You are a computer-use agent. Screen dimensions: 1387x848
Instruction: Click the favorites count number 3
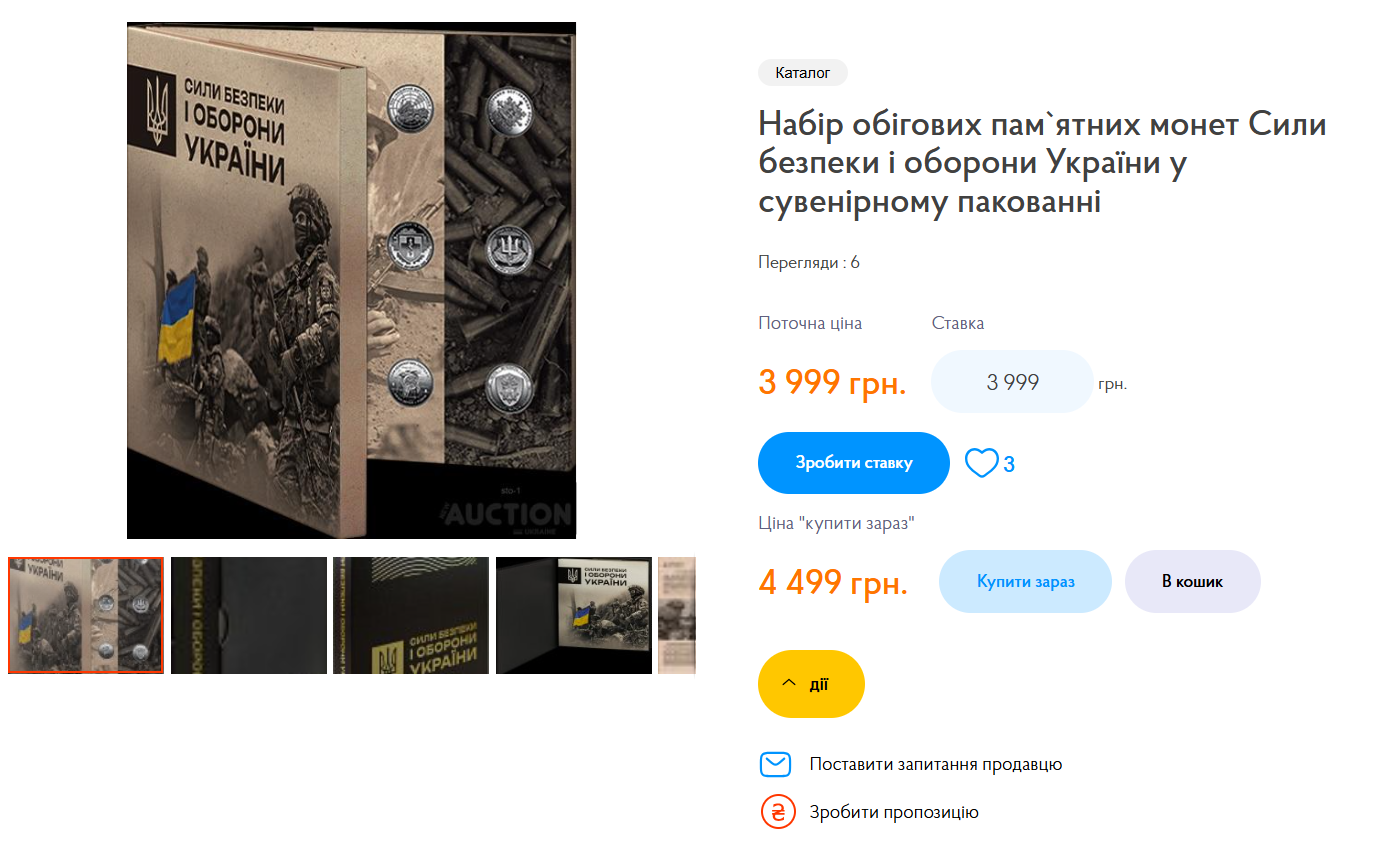pyautogui.click(x=1009, y=464)
